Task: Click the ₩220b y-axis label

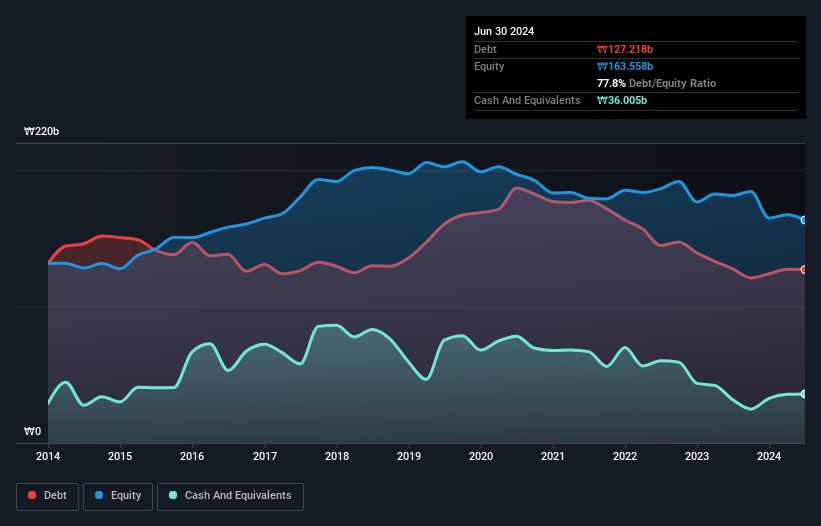Action: pyautogui.click(x=41, y=131)
